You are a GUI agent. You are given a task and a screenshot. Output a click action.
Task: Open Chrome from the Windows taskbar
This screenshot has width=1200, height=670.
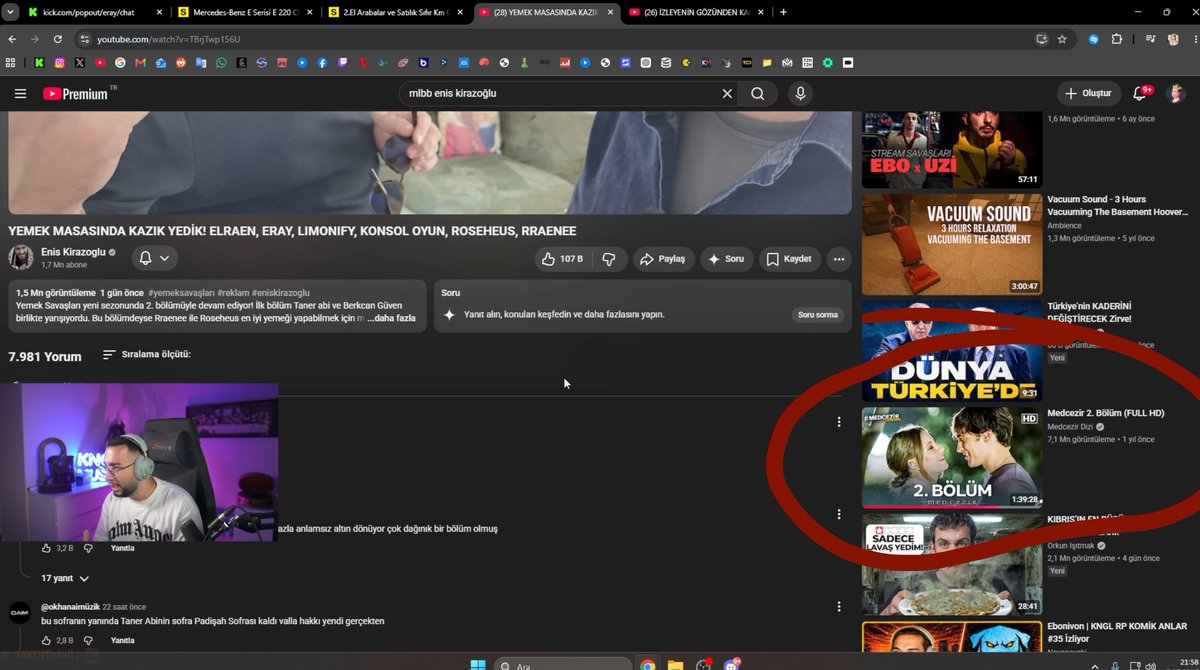pyautogui.click(x=647, y=664)
